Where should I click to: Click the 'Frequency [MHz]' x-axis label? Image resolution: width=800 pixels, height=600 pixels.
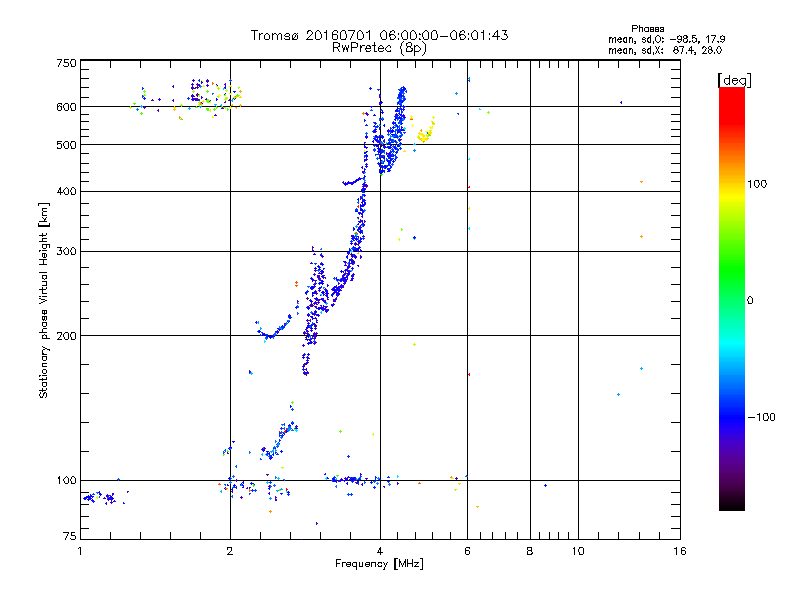pyautogui.click(x=379, y=564)
